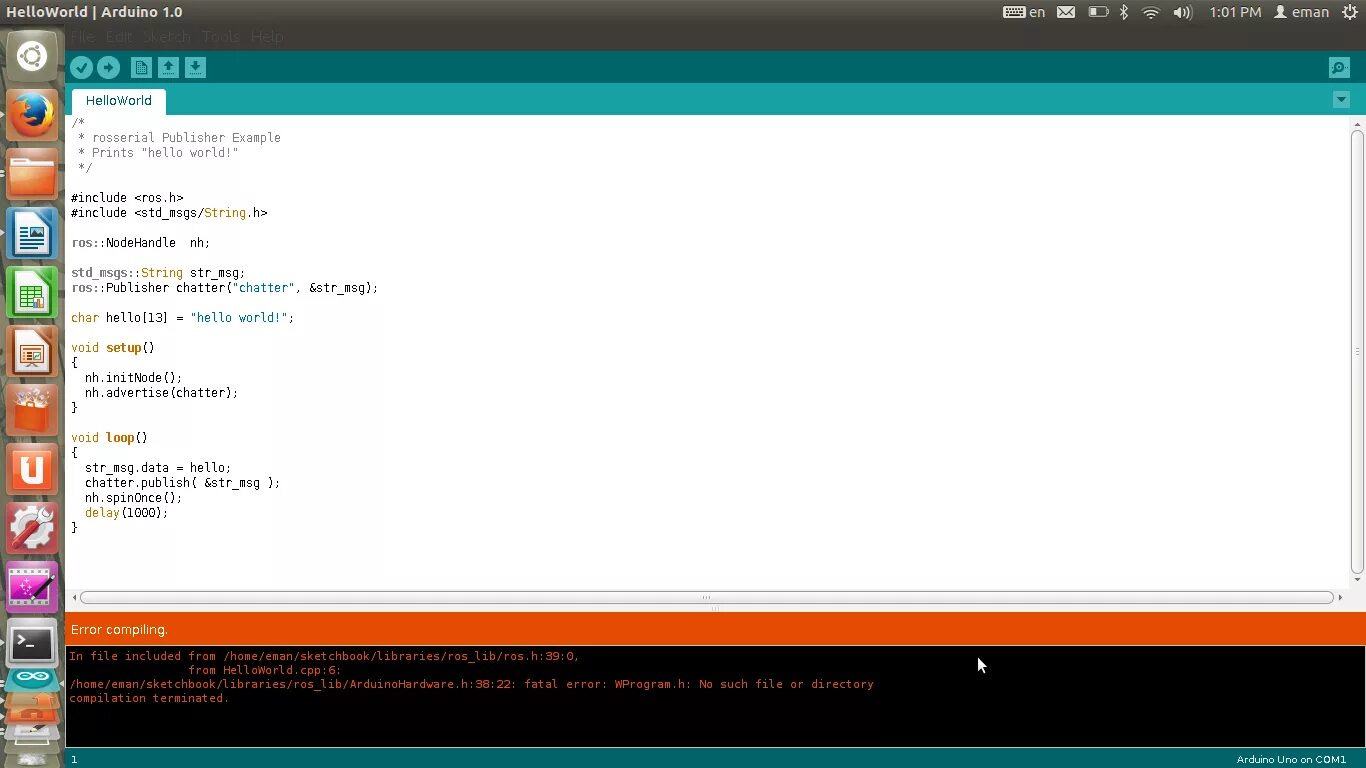Click the '#include <std_msgs/String.h>' line

[169, 213]
